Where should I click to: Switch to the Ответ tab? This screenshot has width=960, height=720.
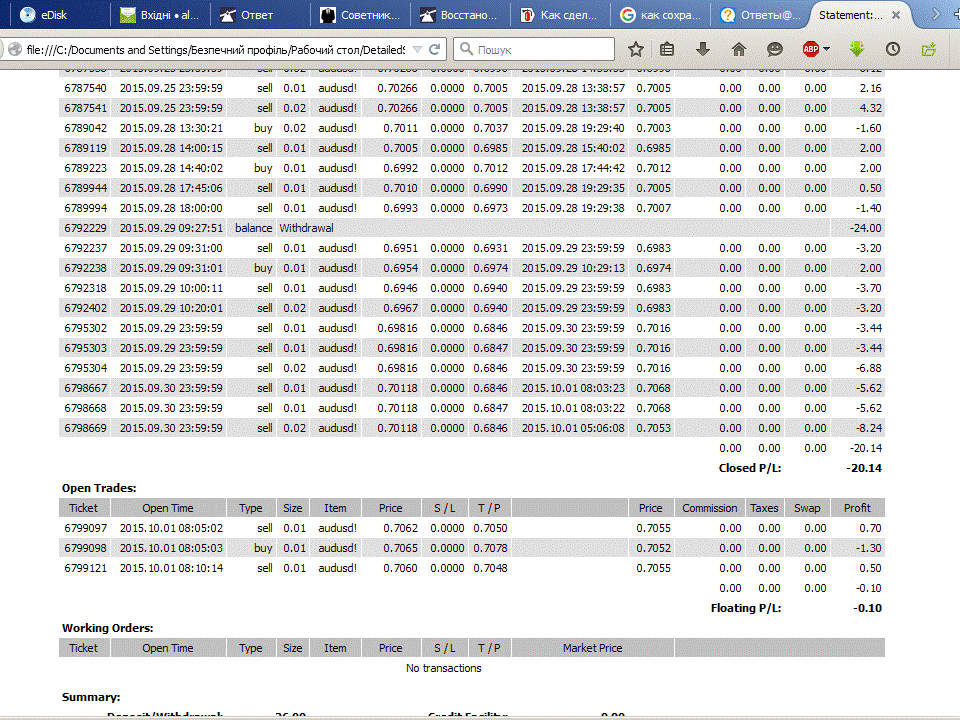click(x=260, y=15)
